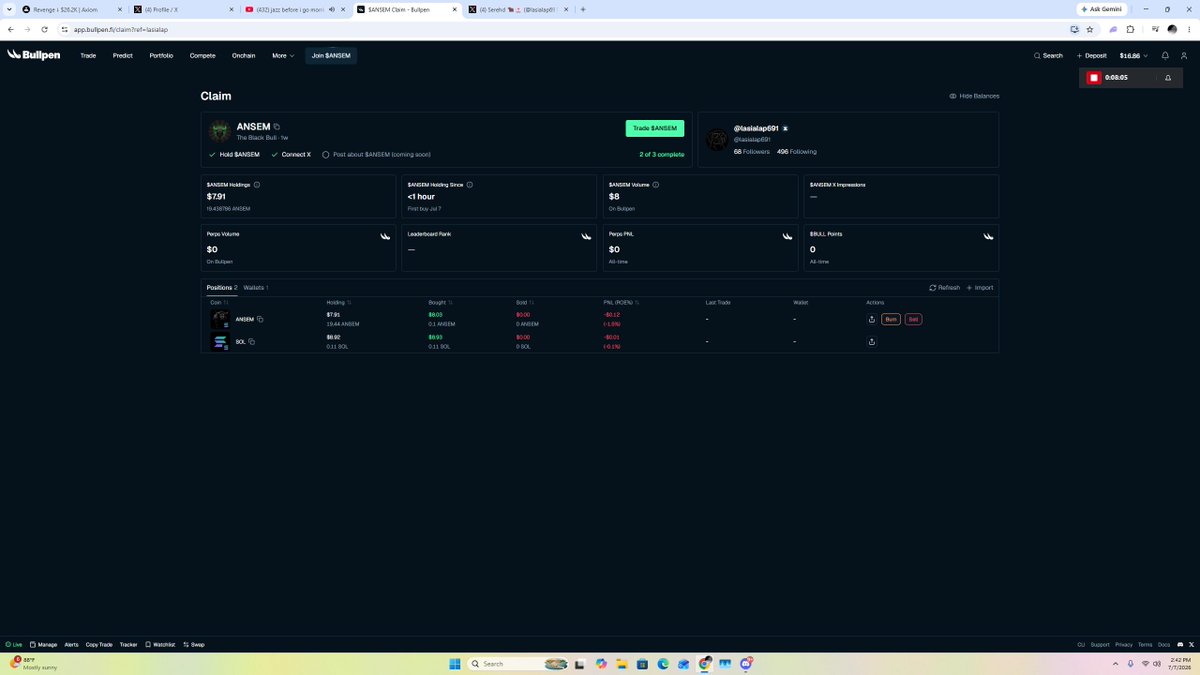Sort positions by Coin column
This screenshot has height=675, width=1200.
pos(219,302)
